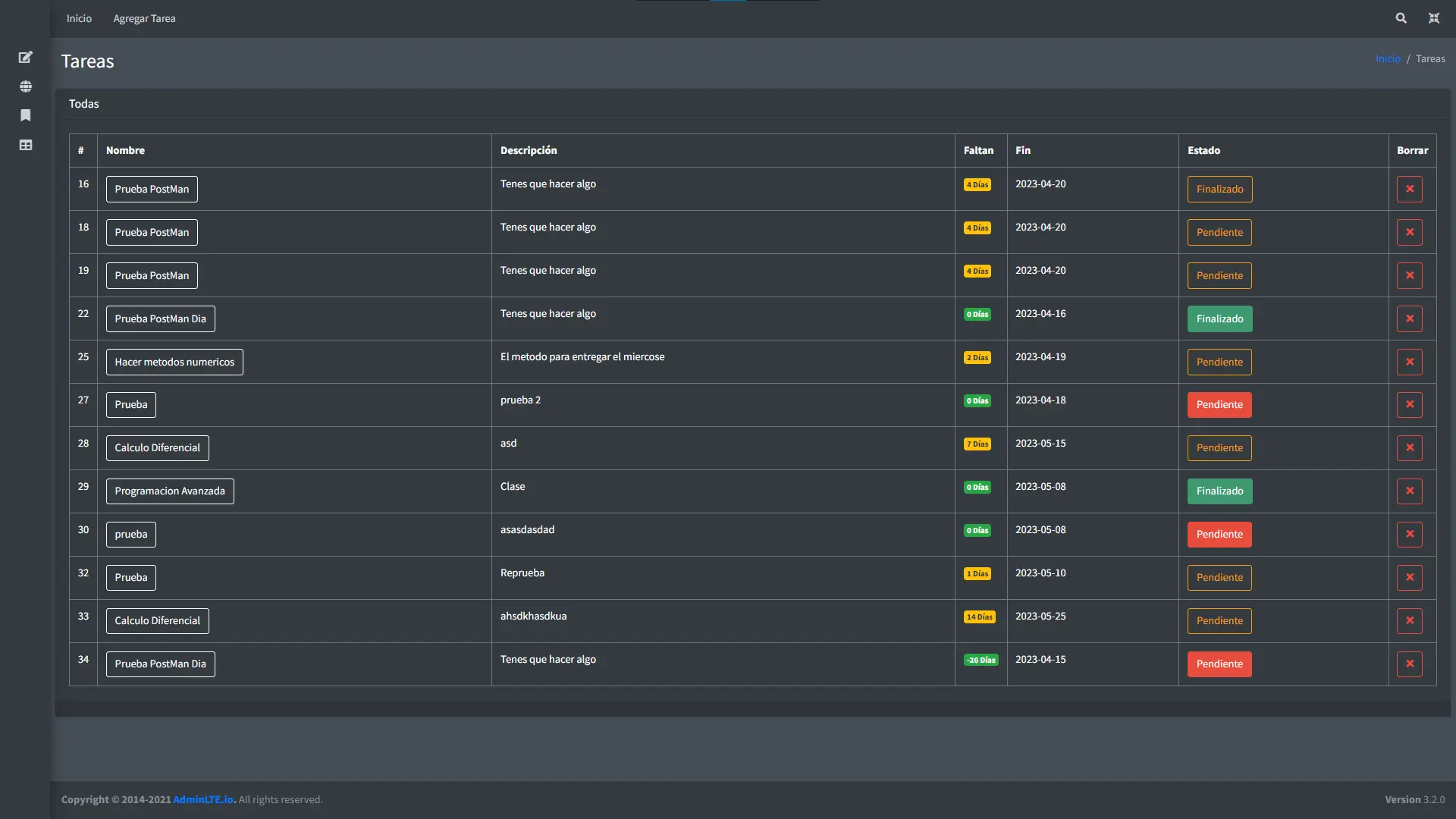The height and width of the screenshot is (819, 1456).
Task: Click the 7 Días badge
Action: pyautogui.click(x=977, y=444)
